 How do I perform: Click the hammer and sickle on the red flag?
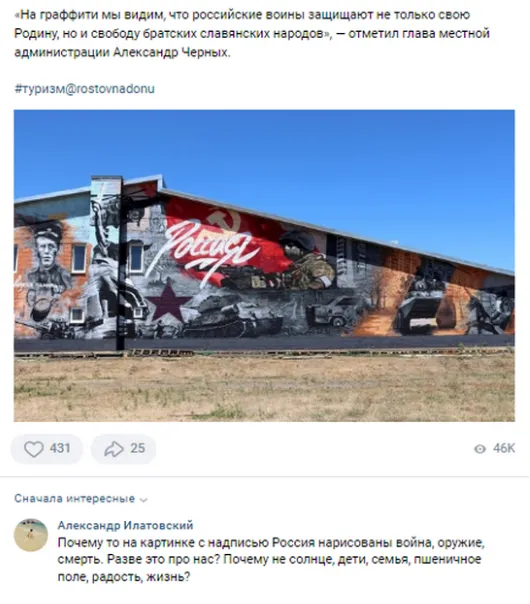tap(225, 220)
